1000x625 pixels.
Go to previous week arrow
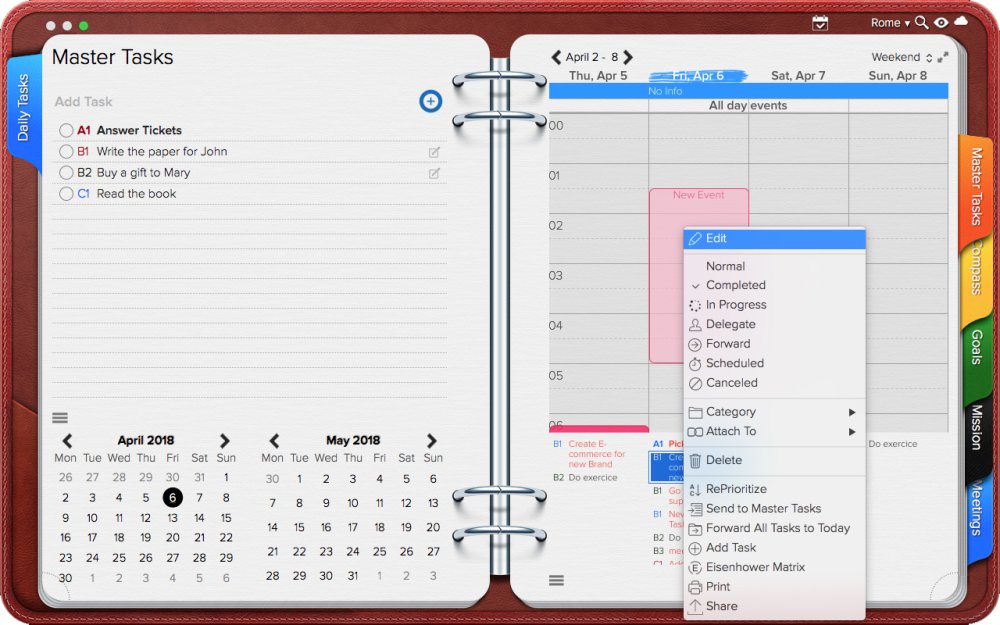pos(556,57)
